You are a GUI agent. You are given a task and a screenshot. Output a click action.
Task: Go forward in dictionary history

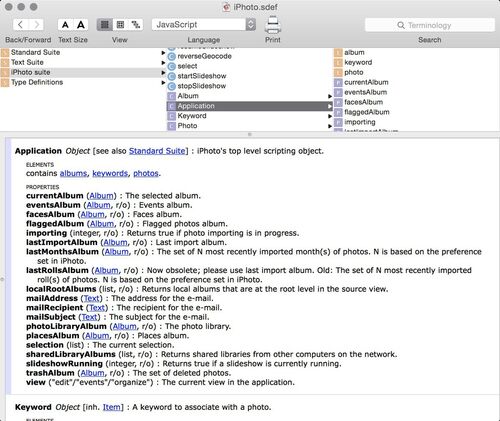pyautogui.click(x=36, y=25)
